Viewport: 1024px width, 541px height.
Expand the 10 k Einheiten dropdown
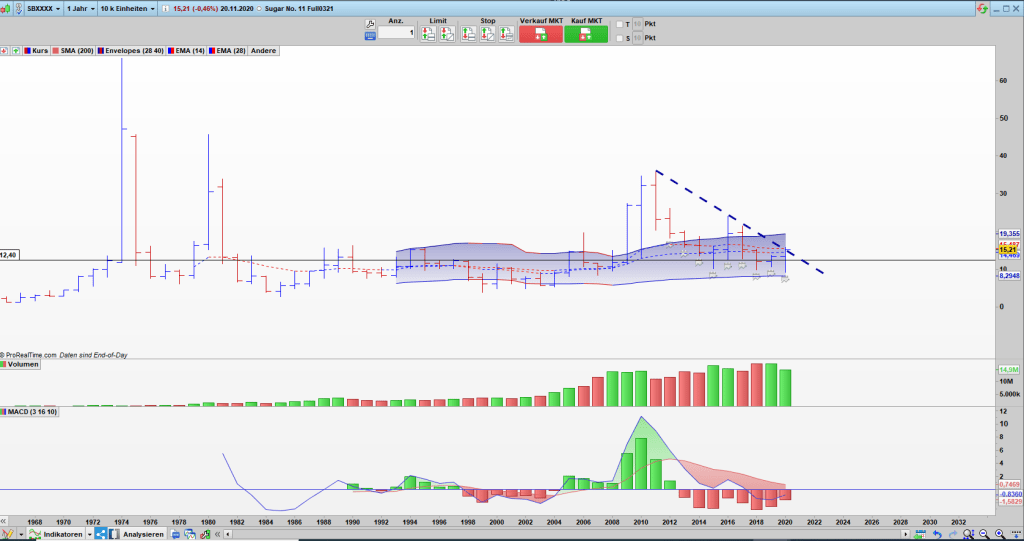(126, 7)
